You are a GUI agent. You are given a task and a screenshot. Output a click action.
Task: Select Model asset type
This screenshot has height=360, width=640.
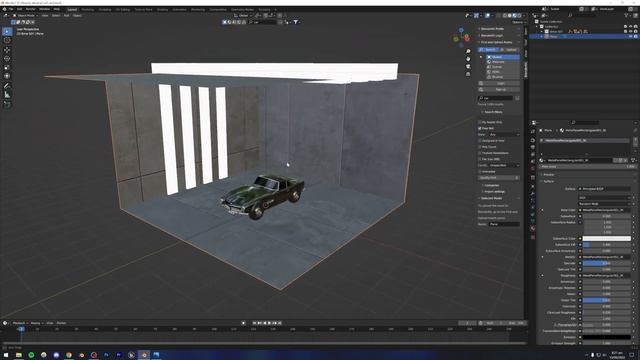pos(502,57)
